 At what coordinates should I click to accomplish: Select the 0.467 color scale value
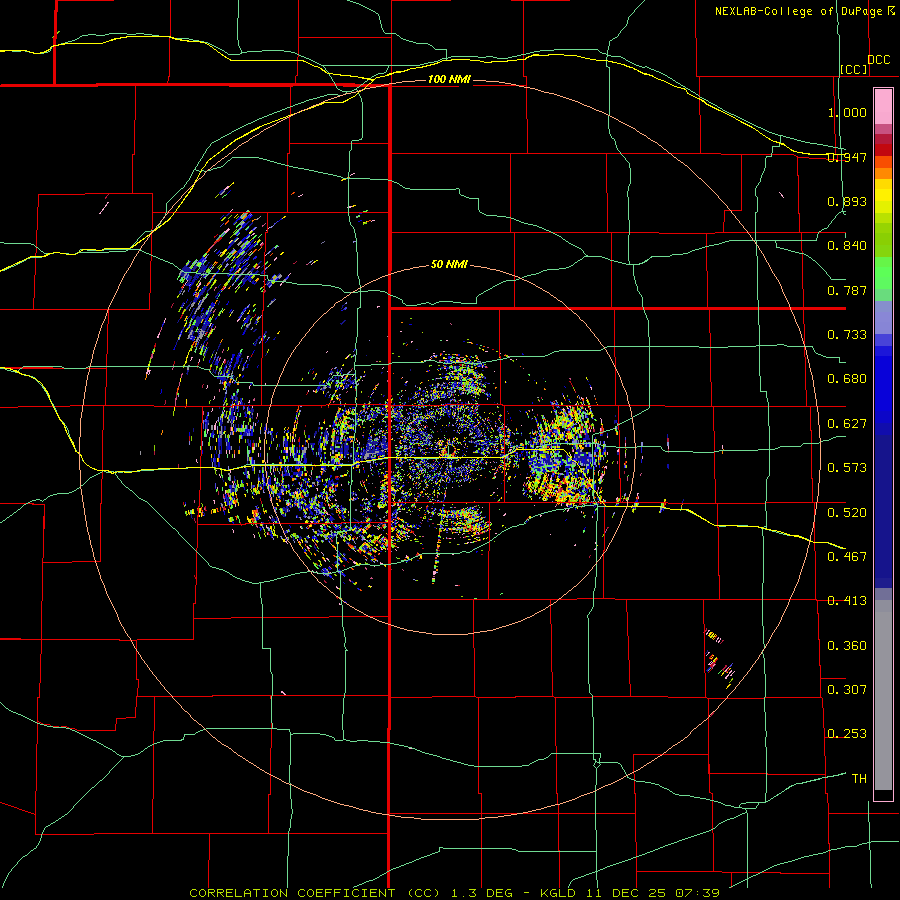[847, 557]
